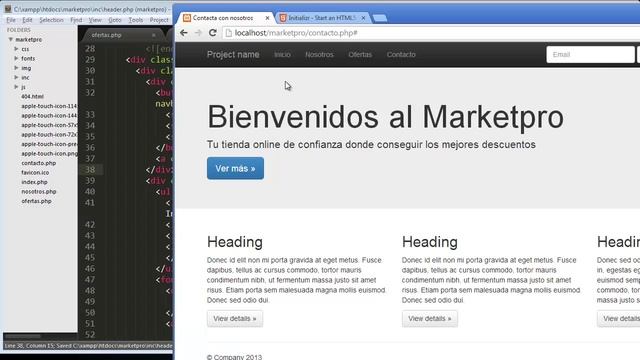Close the ofertas.php editor tab
640x360 pixels.
click(x=153, y=35)
